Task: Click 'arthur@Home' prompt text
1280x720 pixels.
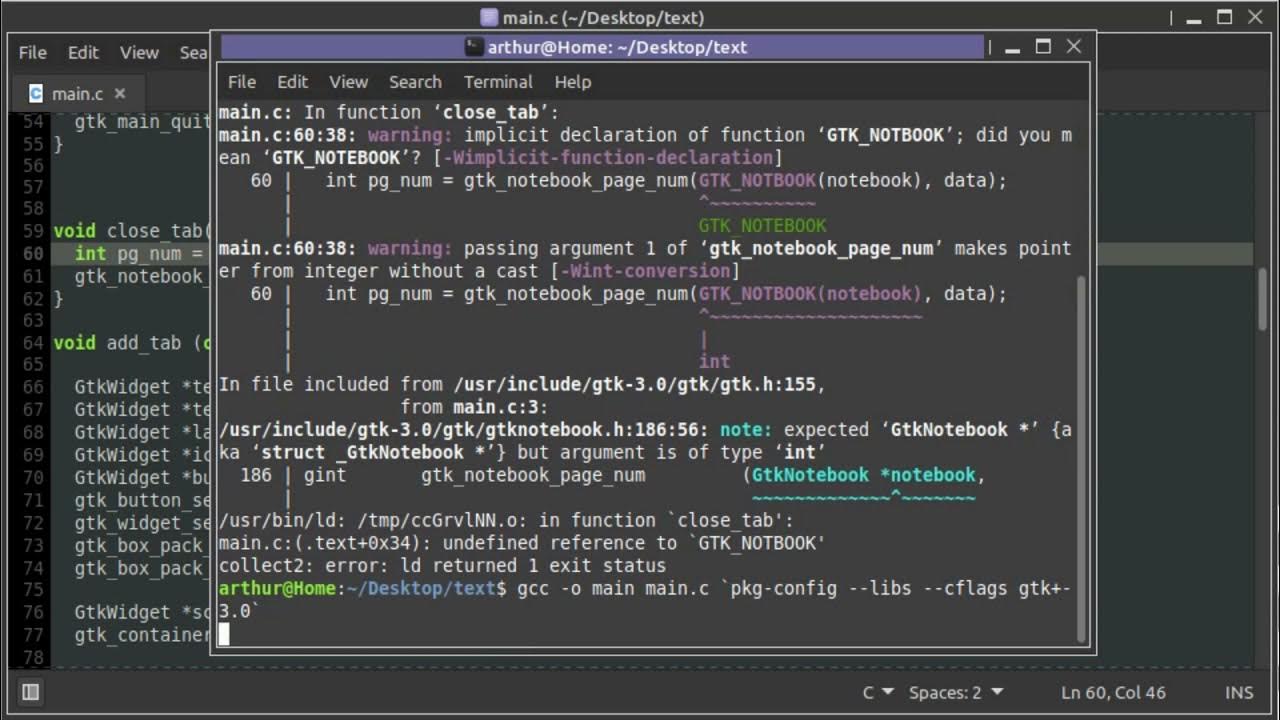Action: click(x=278, y=589)
